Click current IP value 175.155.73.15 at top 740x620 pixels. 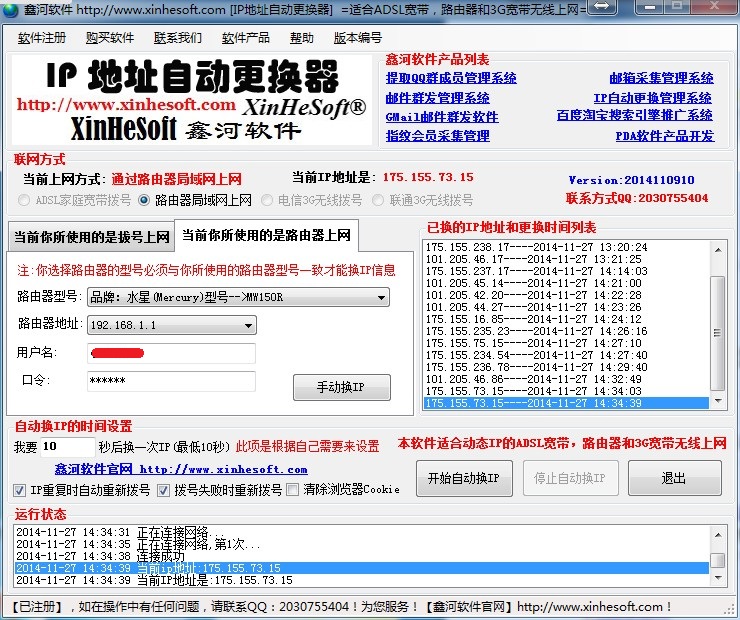pyautogui.click(x=428, y=177)
